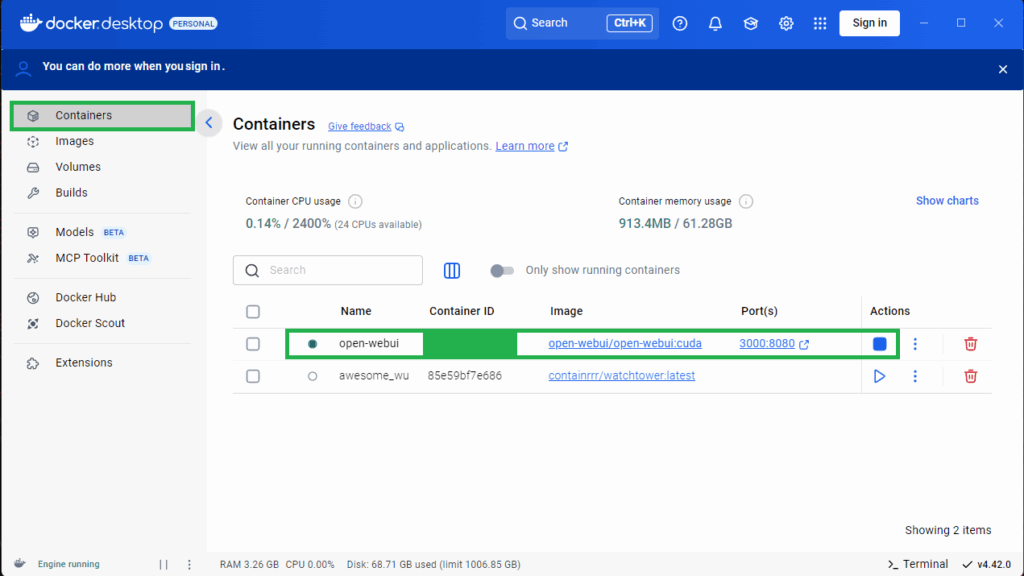Click the open-webui container name
Screen dimensions: 1024x576
click(369, 344)
